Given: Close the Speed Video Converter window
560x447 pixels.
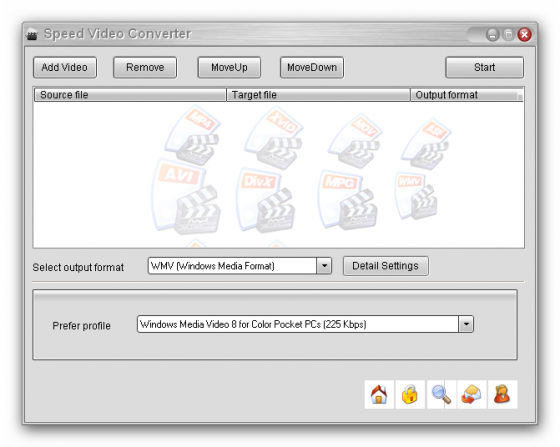Looking at the screenshot, I should pos(524,35).
